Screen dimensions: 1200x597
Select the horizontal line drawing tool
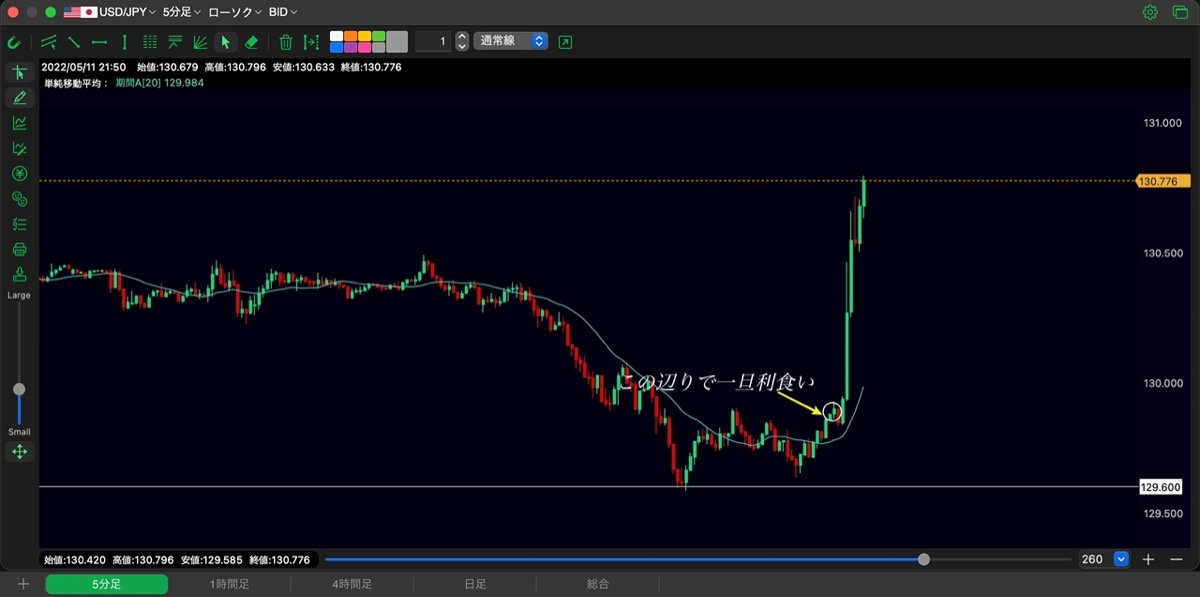click(99, 42)
